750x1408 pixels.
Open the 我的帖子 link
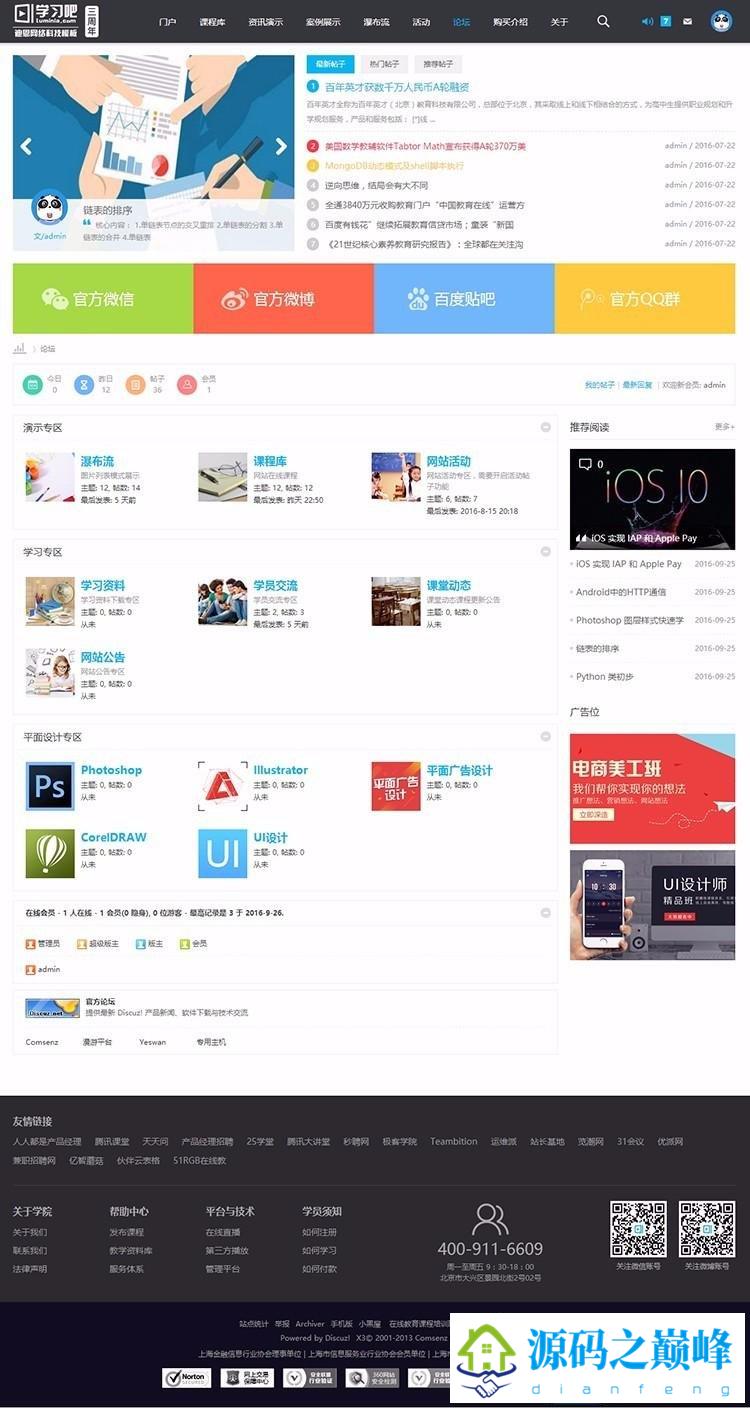(600, 385)
